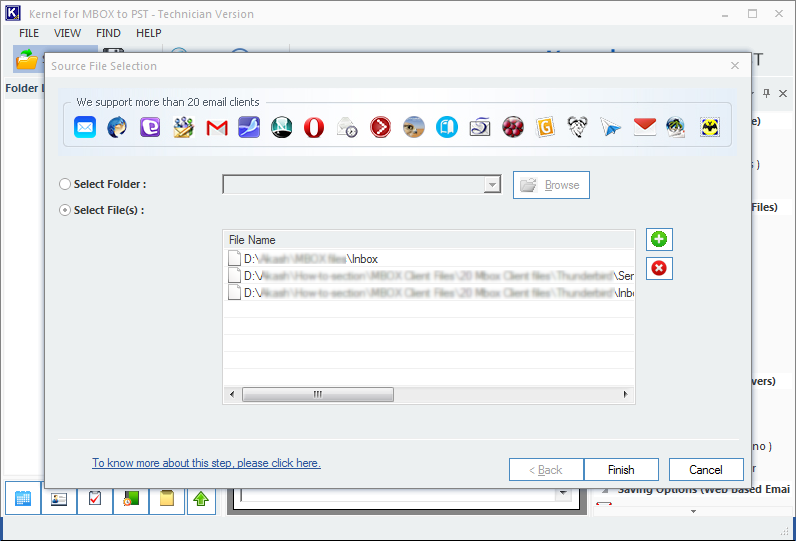Click the file list scroll left arrow

coord(232,394)
